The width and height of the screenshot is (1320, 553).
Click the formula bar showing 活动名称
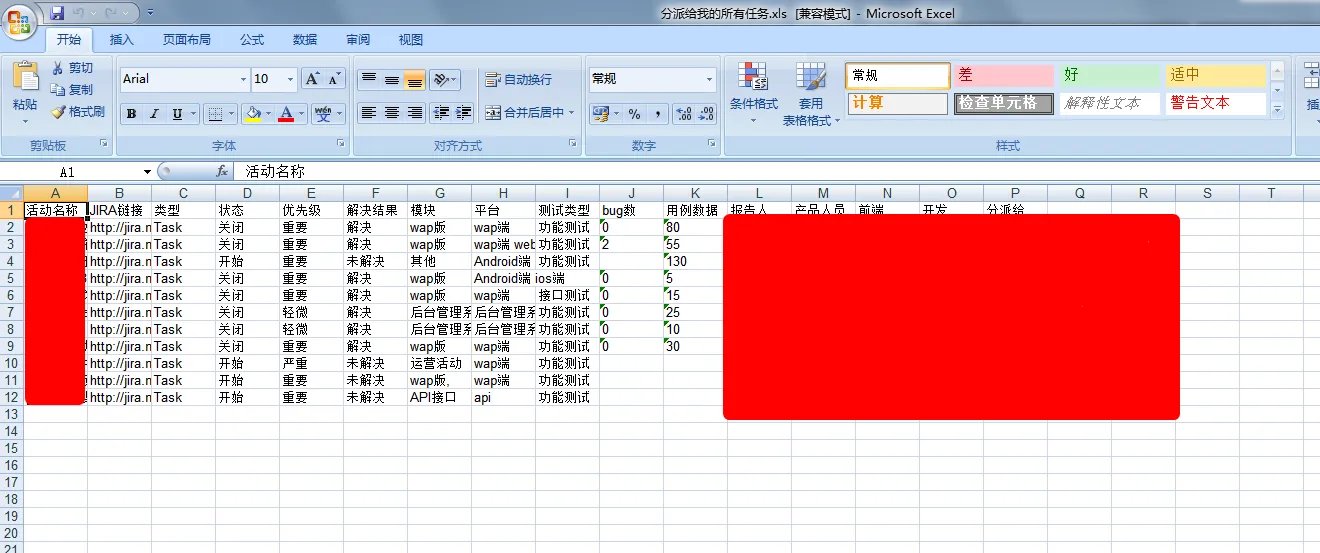pos(700,172)
